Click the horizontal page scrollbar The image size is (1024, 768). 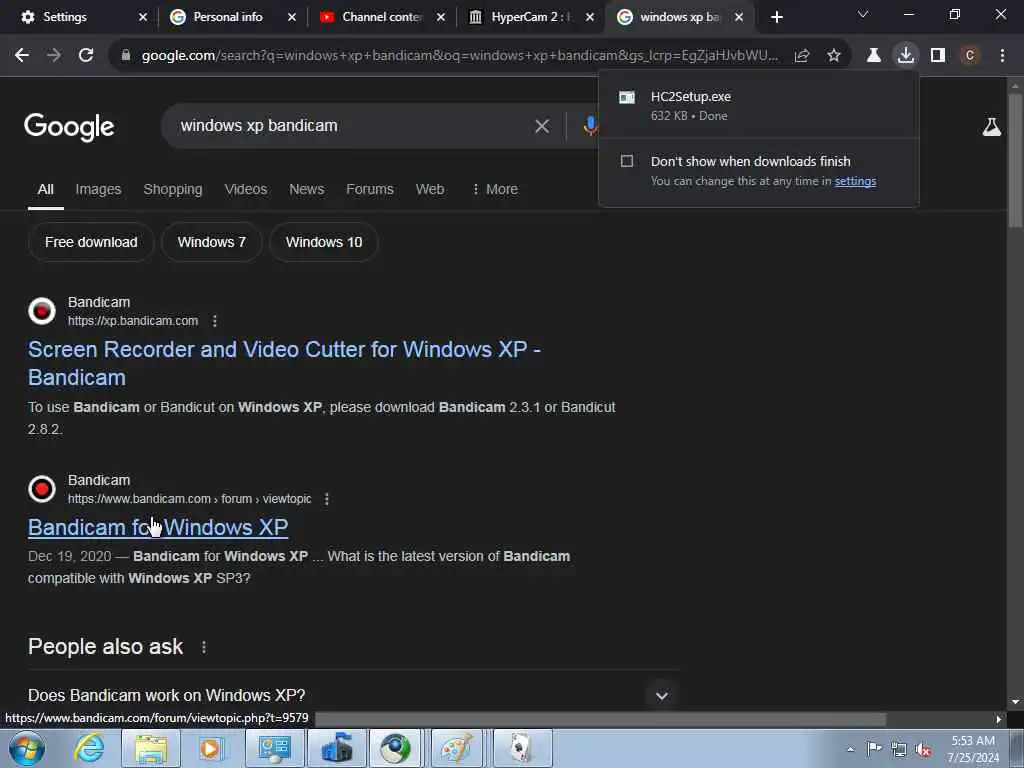click(601, 719)
